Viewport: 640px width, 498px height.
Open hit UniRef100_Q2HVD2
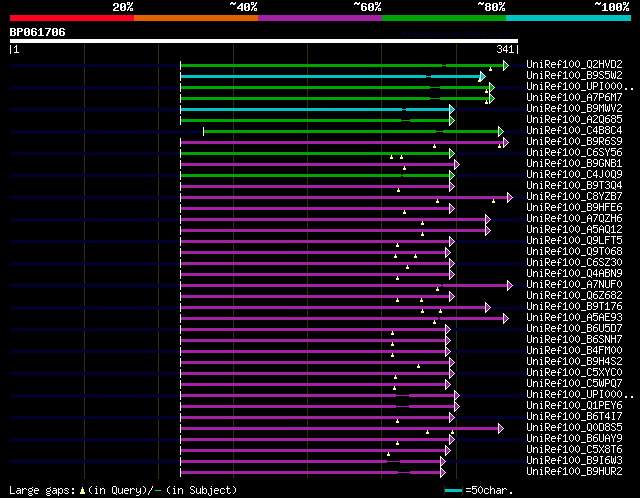(x=574, y=64)
